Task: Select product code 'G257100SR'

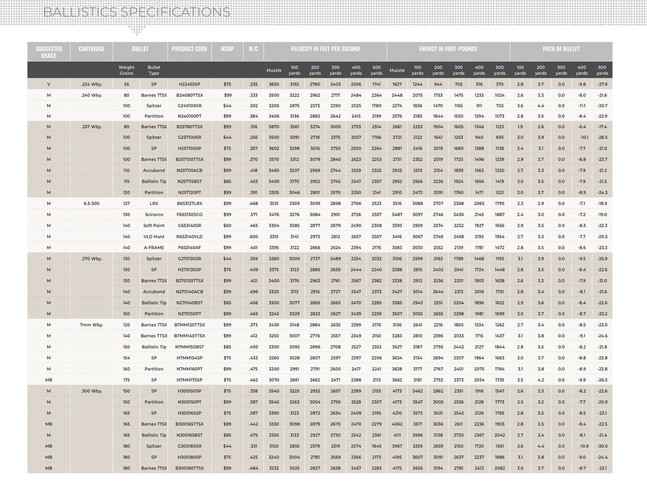Action: click(189, 137)
